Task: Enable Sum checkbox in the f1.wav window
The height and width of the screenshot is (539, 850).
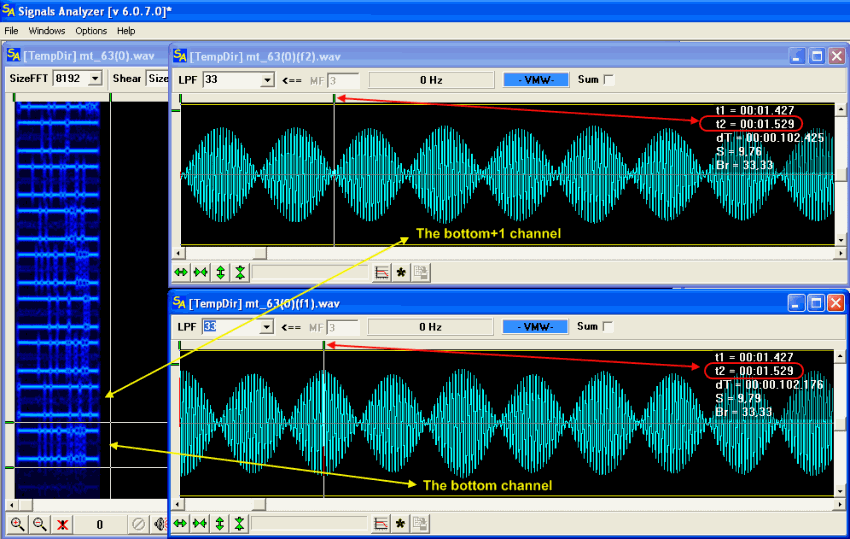Action: point(608,326)
